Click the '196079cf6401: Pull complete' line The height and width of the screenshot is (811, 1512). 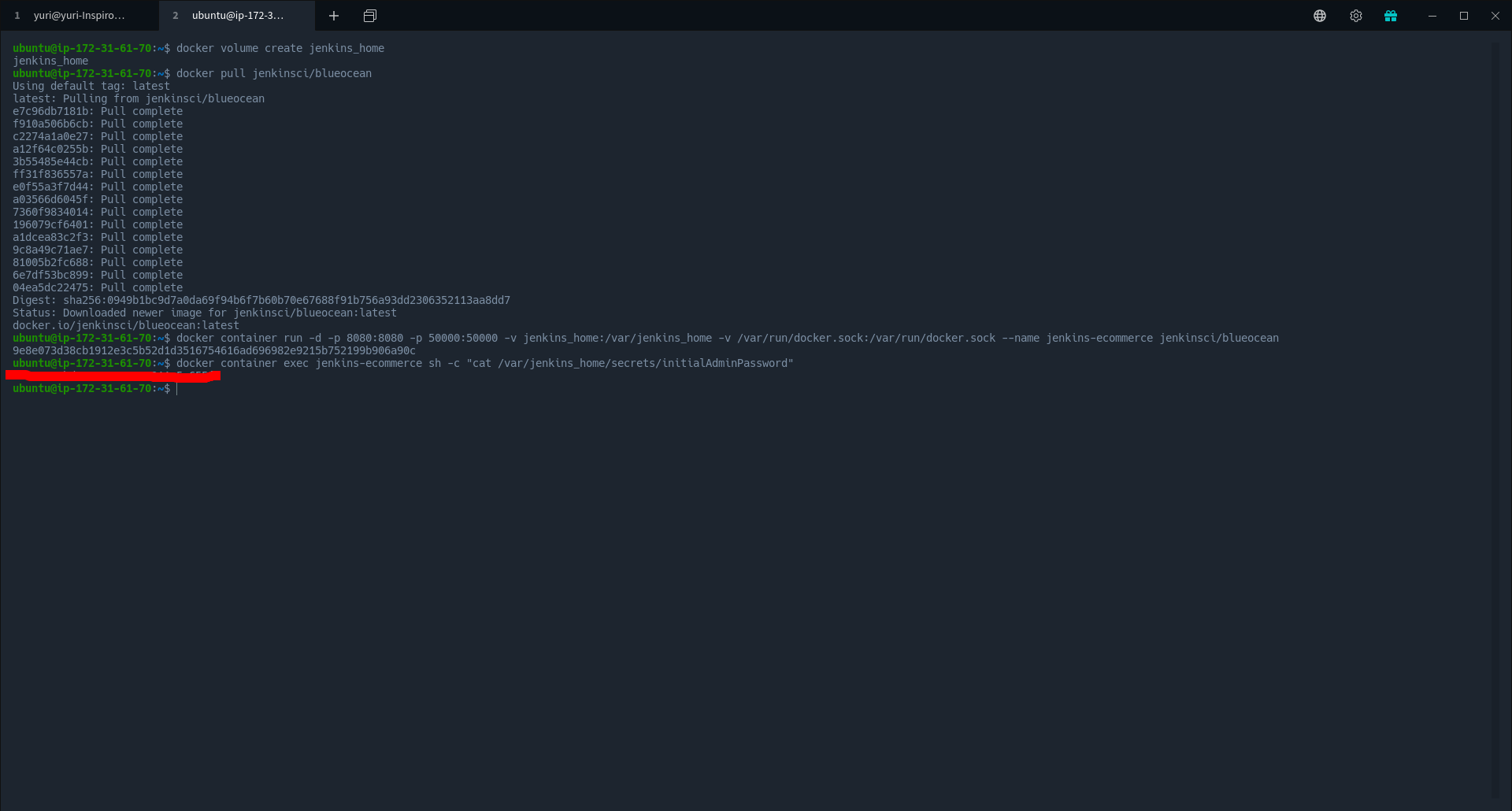coord(98,224)
